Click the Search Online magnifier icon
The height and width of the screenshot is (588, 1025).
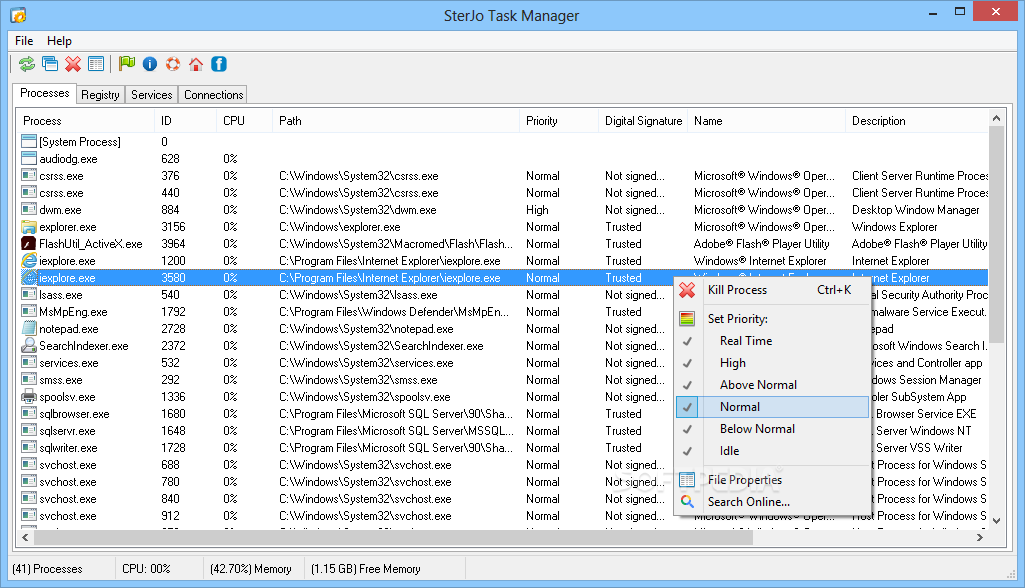(x=687, y=502)
